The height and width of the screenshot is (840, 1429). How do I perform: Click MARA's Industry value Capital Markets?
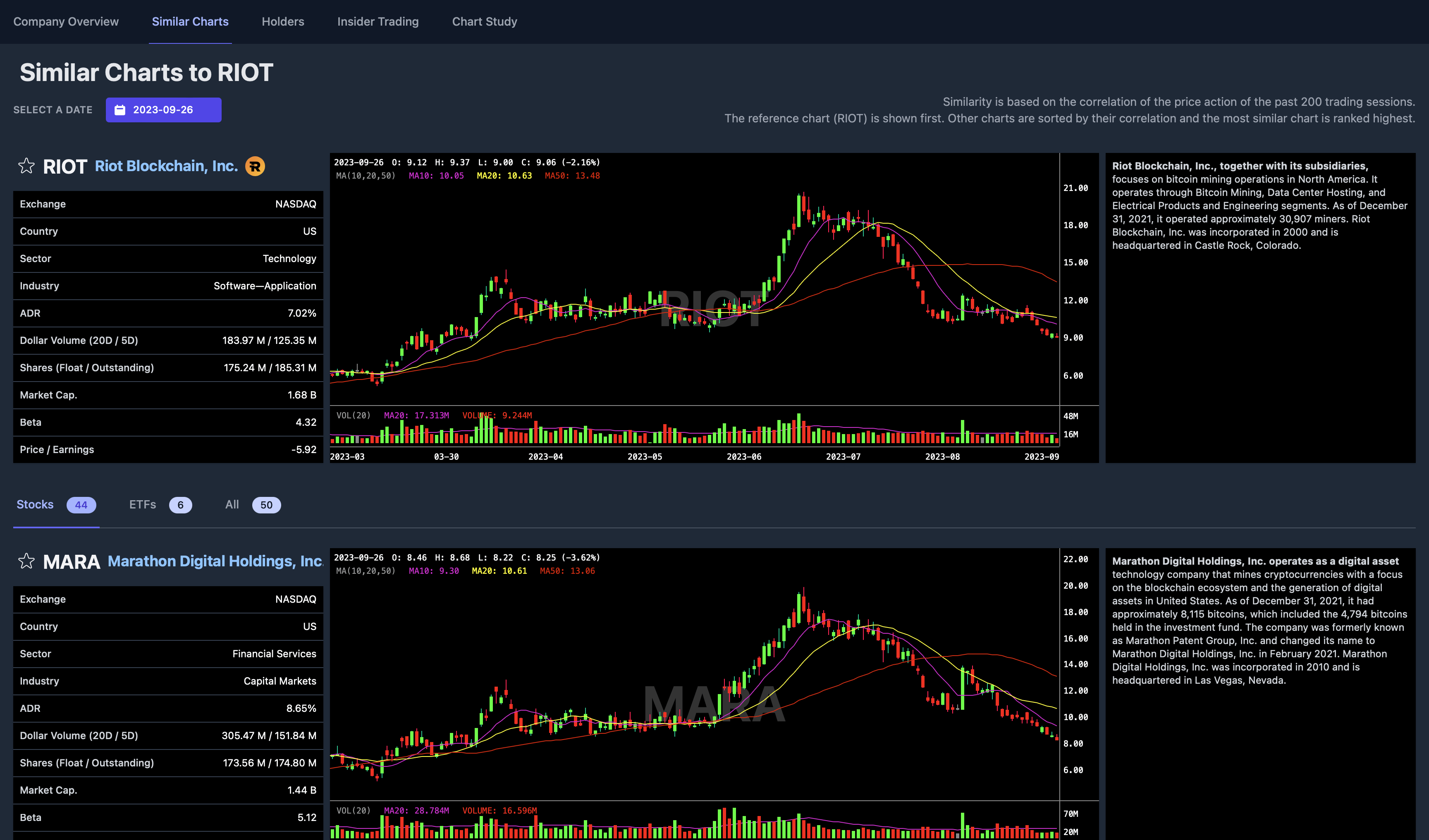click(280, 681)
